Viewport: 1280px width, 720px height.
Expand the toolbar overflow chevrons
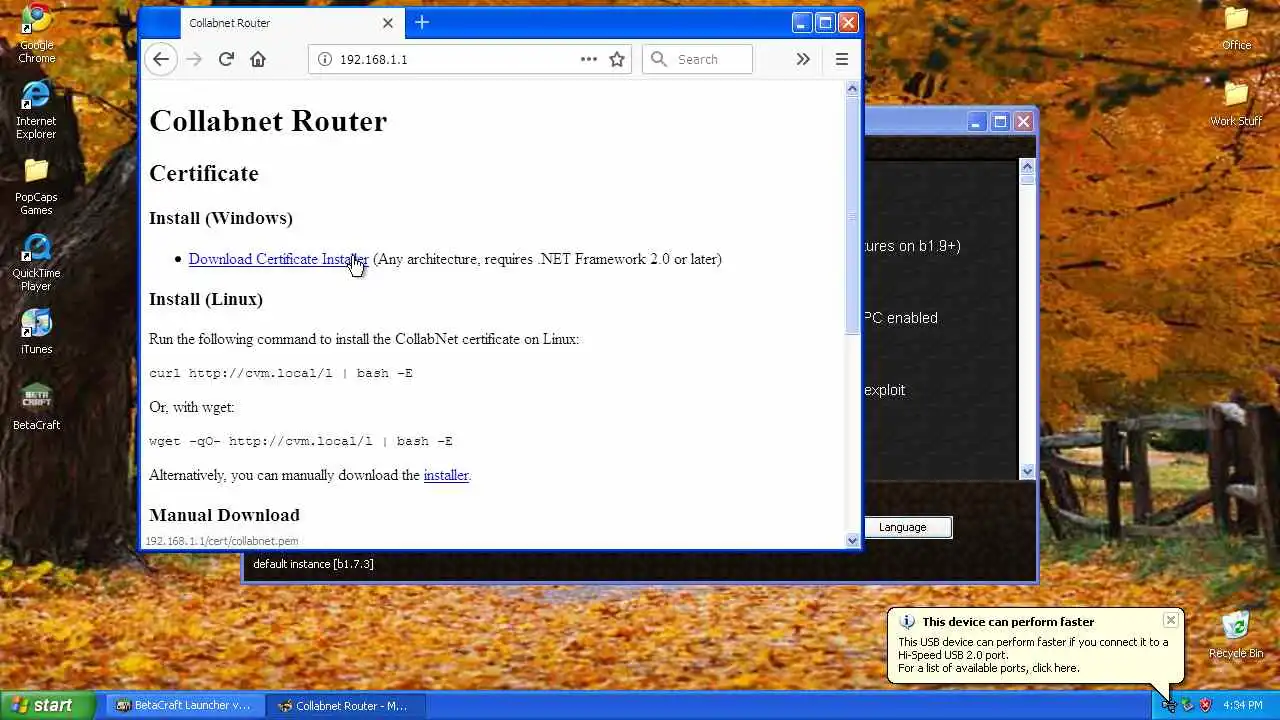803,59
